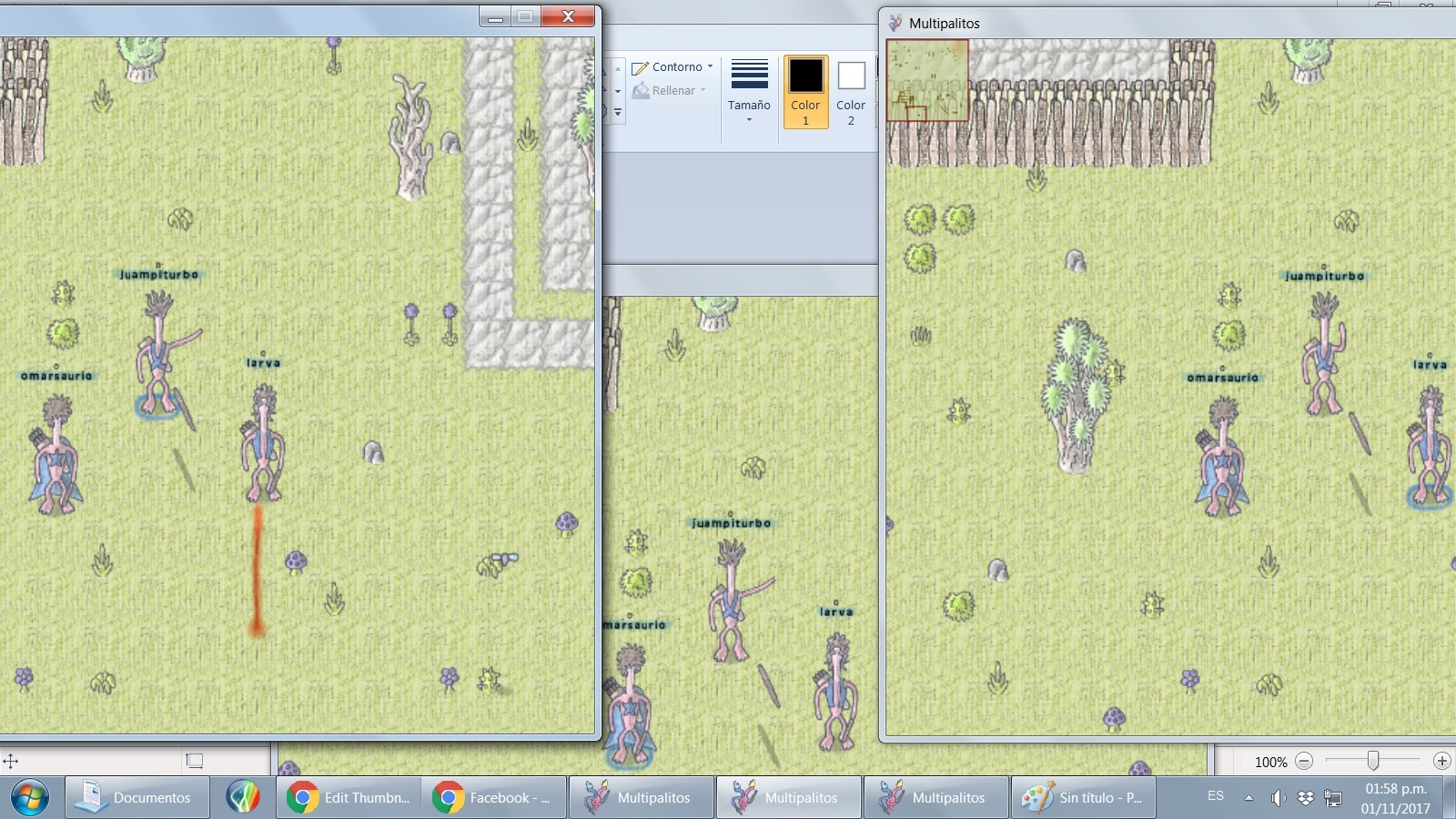This screenshot has height=819, width=1456.
Task: Open the Windows Start menu orb
Action: 29,797
